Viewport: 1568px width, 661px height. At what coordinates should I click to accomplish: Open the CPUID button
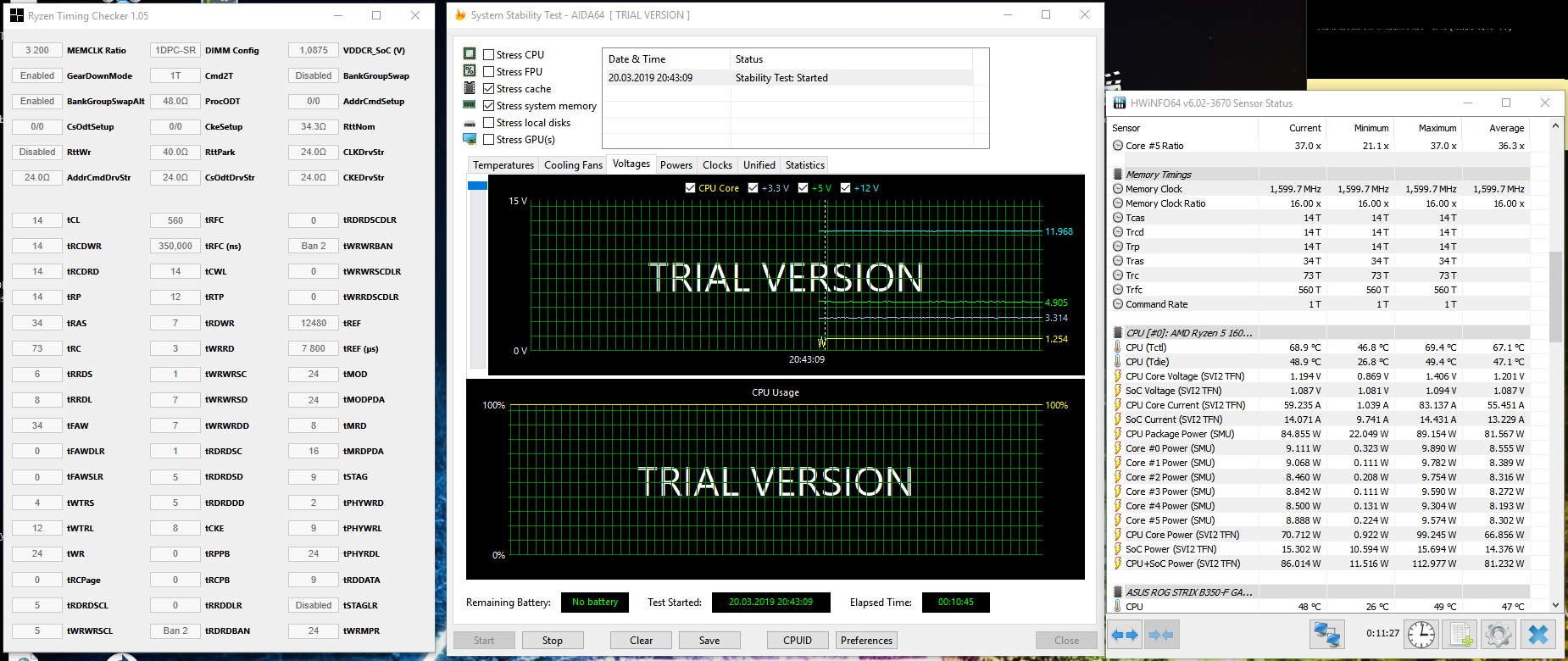pos(798,641)
